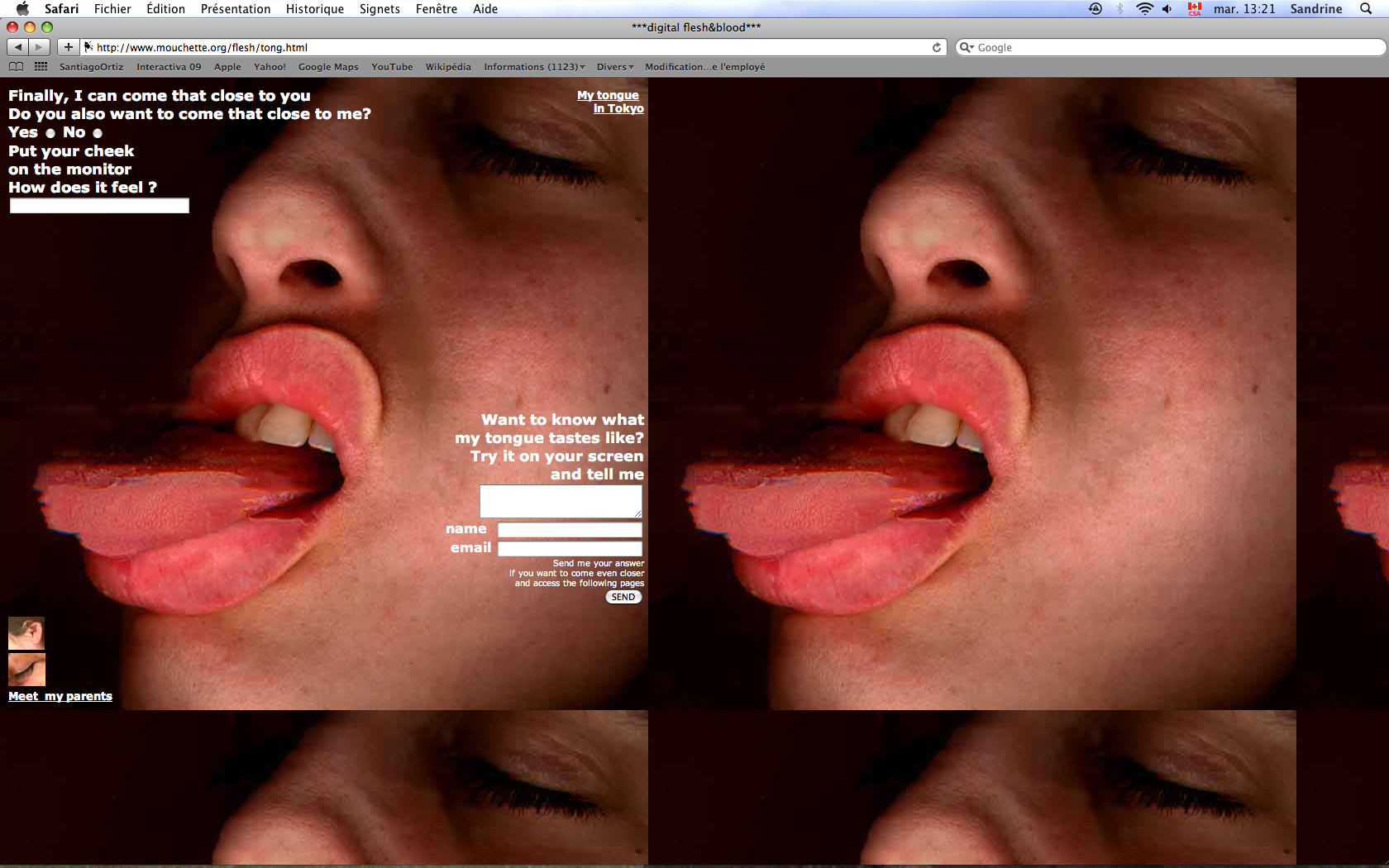The image size is (1389, 868).
Task: Open the SantiagoOrtiz bookmark
Action: click(x=91, y=67)
